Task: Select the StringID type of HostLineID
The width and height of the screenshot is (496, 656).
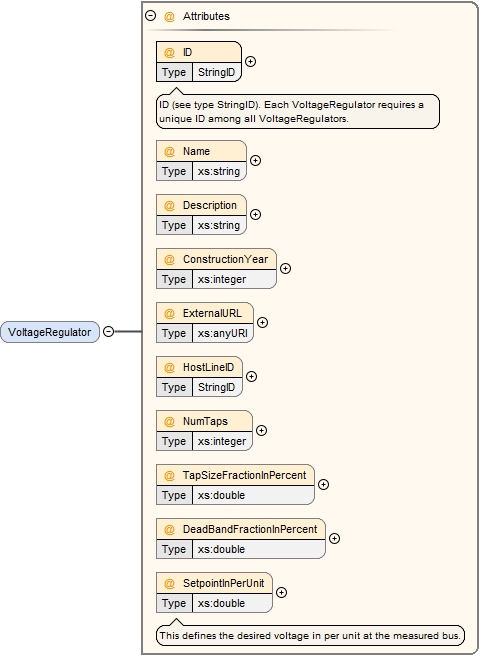Action: point(217,387)
